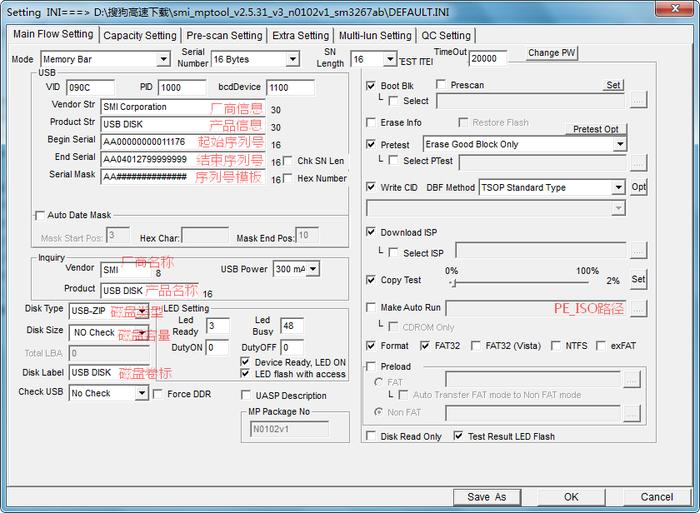
Task: Click the Opt button beside DBF Method
Action: pos(638,187)
